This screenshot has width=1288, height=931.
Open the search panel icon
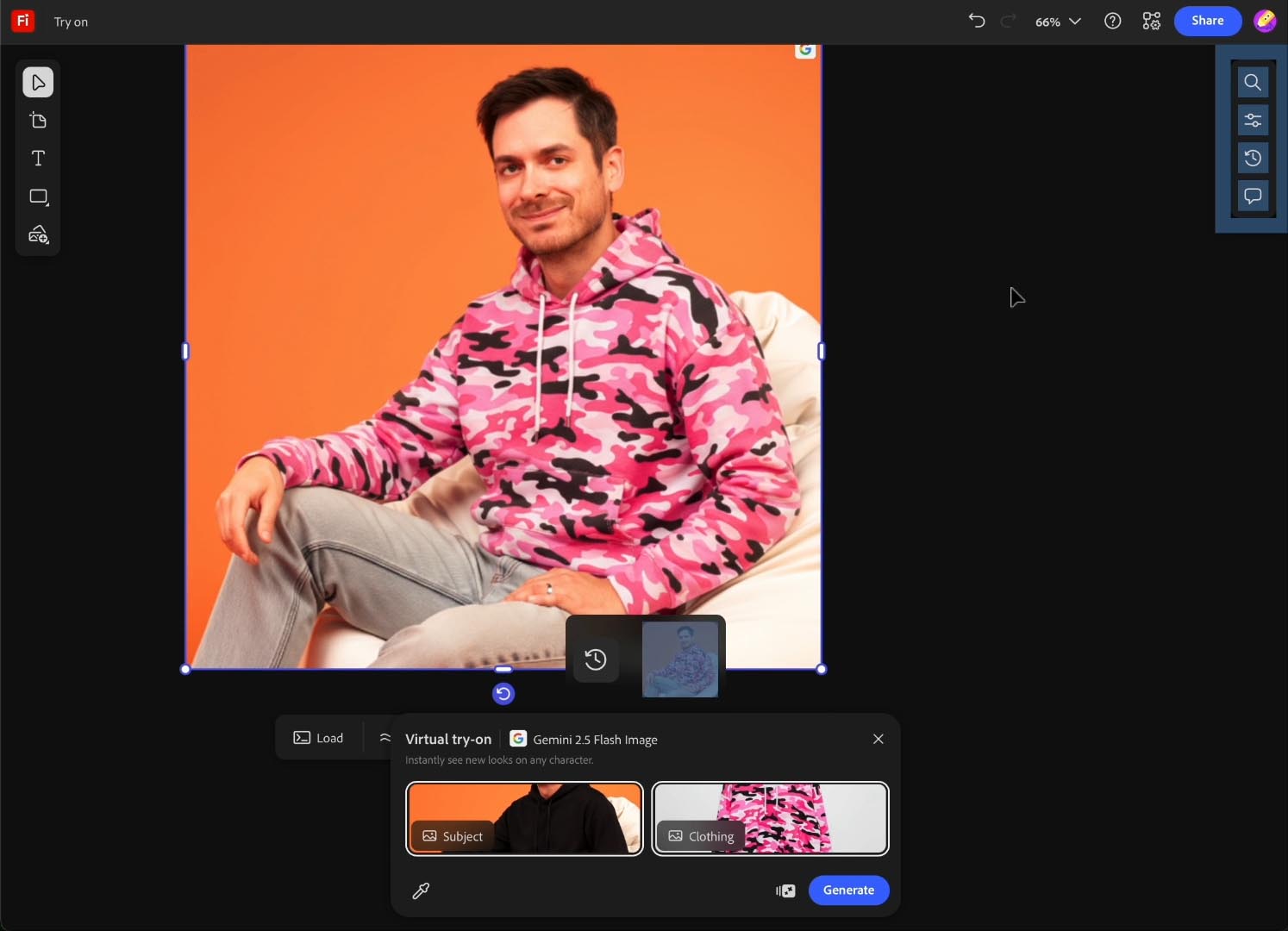pos(1253,83)
